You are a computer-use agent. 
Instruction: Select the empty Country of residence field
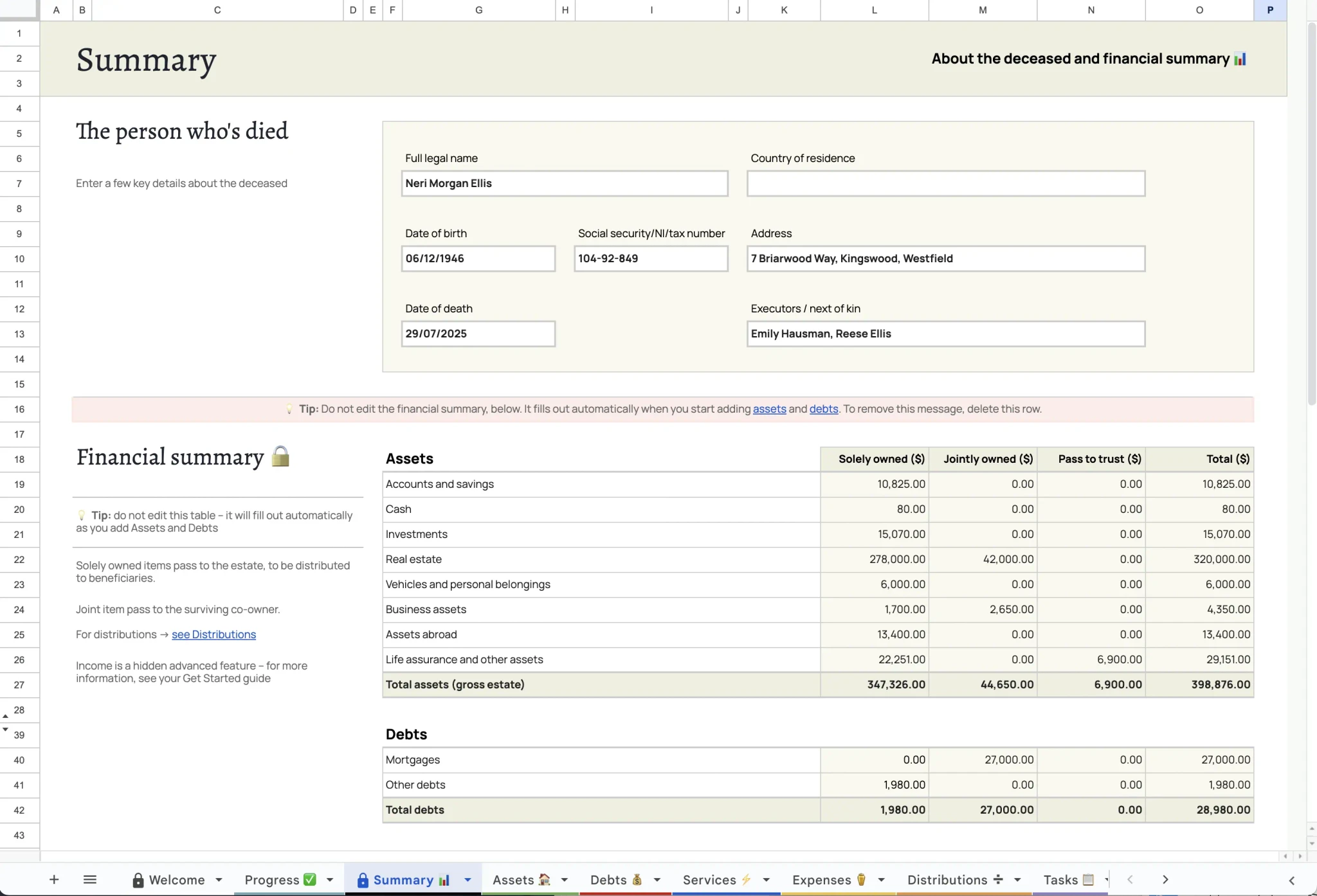945,183
